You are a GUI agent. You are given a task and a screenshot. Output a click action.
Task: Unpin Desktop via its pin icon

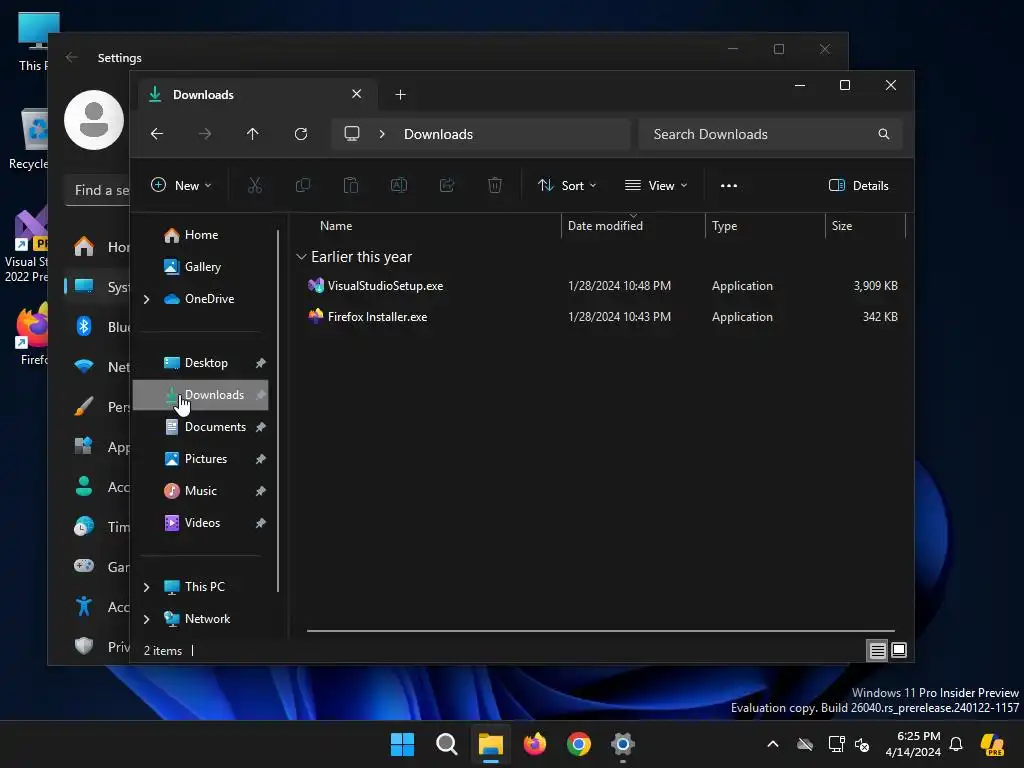pos(261,363)
